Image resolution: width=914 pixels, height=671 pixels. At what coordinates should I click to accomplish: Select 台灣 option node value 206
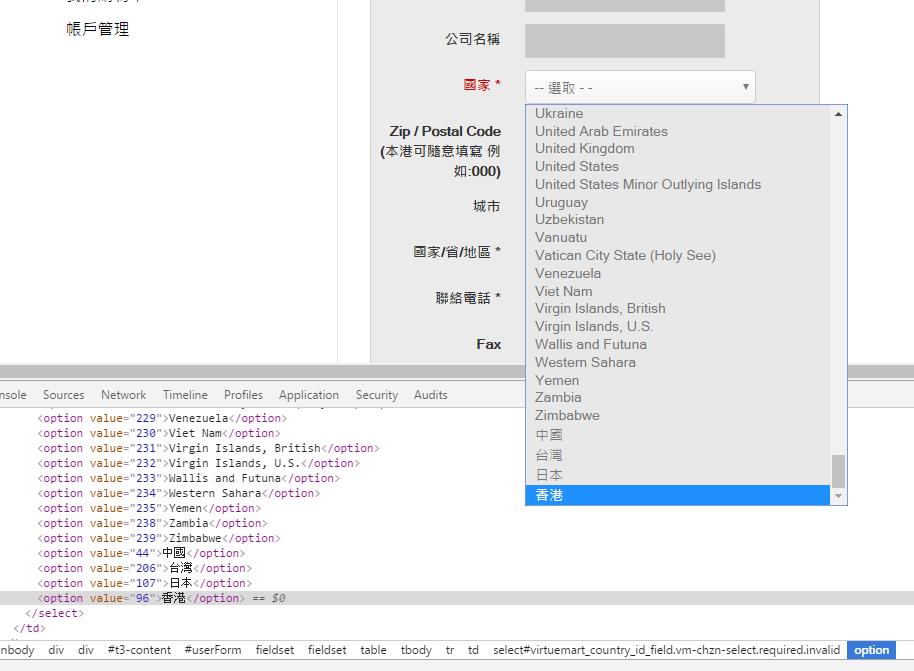click(x=145, y=568)
